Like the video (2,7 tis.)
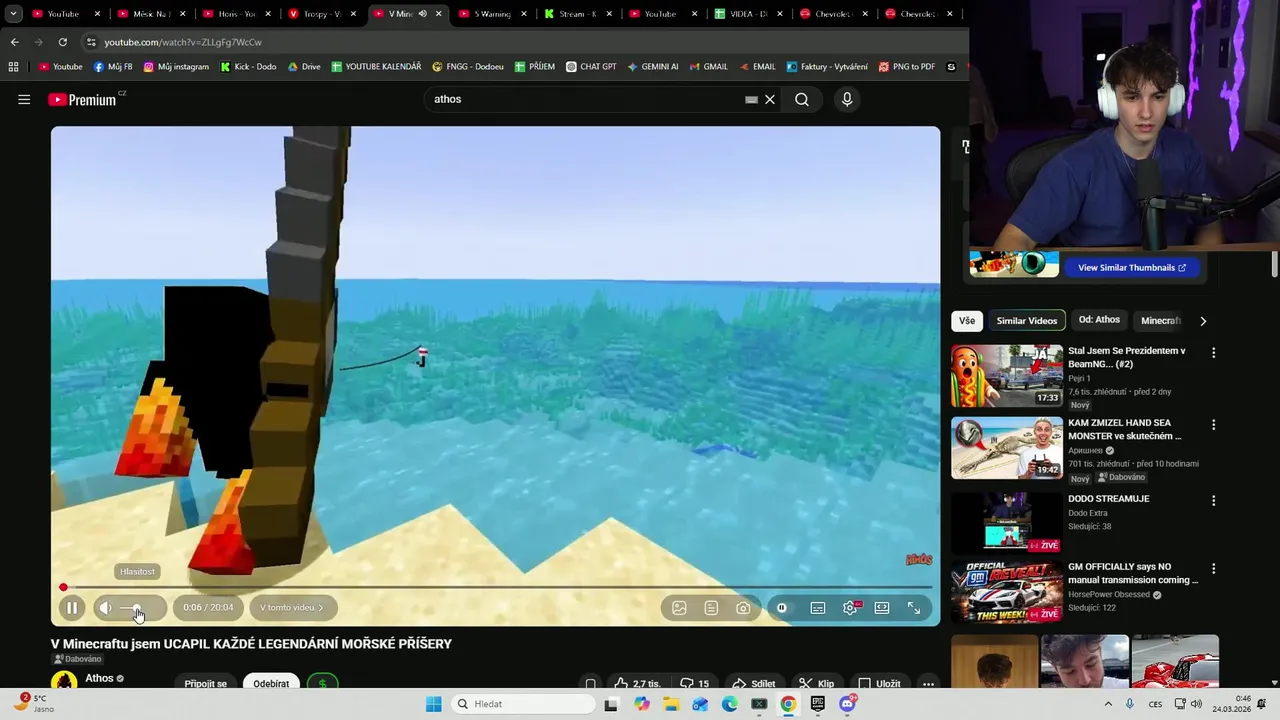 636,684
